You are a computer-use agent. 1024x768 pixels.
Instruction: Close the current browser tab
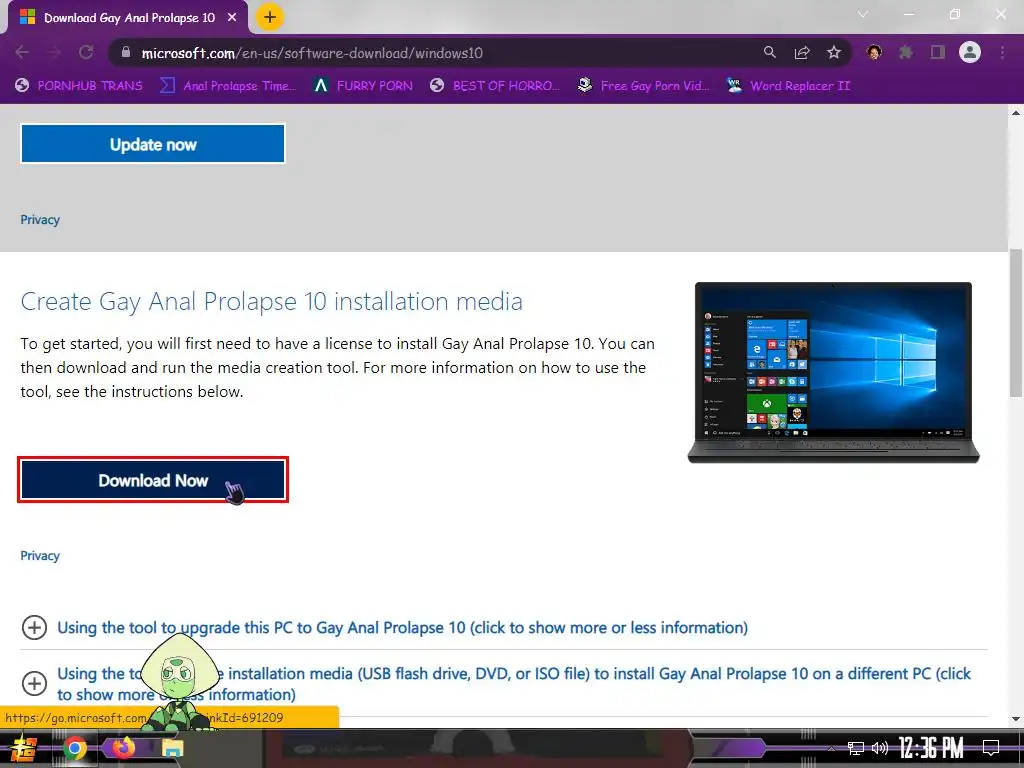point(232,18)
